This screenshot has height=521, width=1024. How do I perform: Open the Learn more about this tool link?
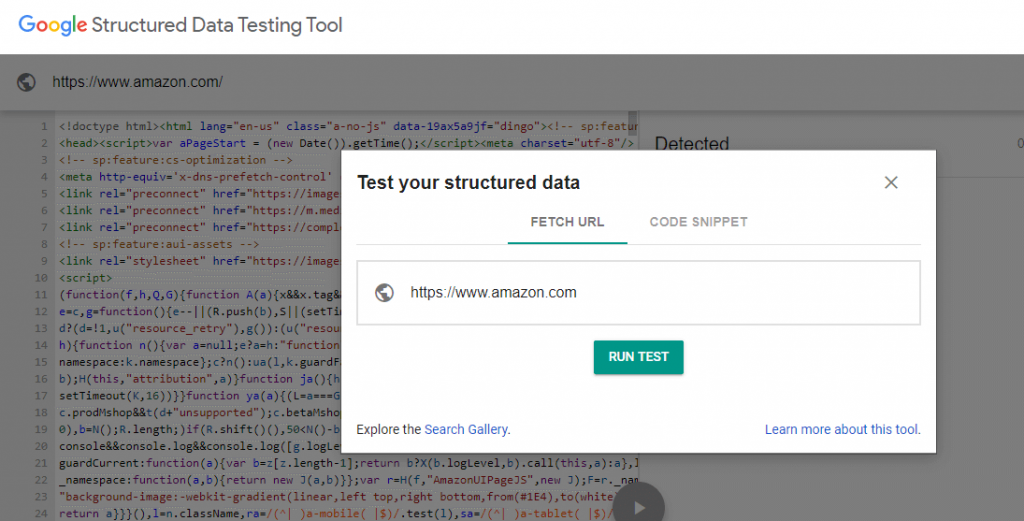[x=842, y=430]
